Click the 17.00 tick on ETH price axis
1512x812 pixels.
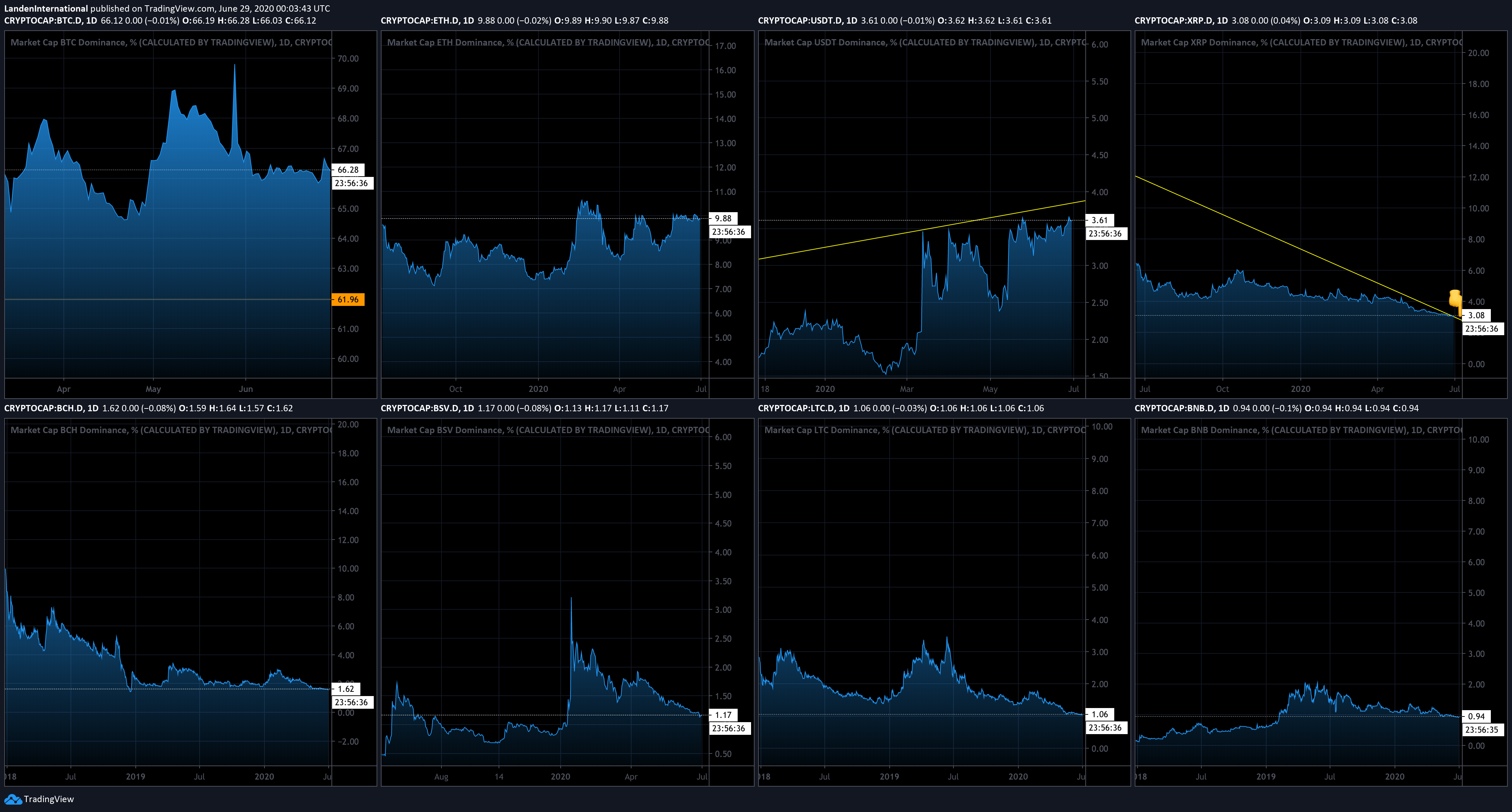pyautogui.click(x=725, y=46)
